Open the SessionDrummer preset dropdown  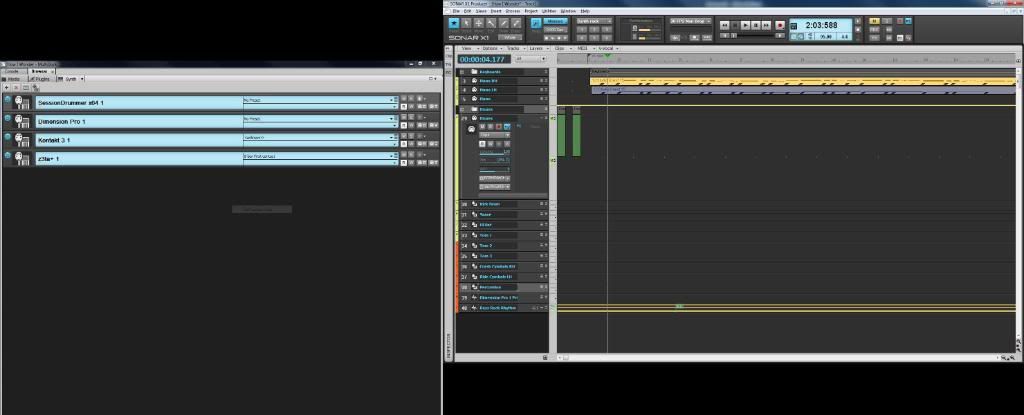[393, 102]
